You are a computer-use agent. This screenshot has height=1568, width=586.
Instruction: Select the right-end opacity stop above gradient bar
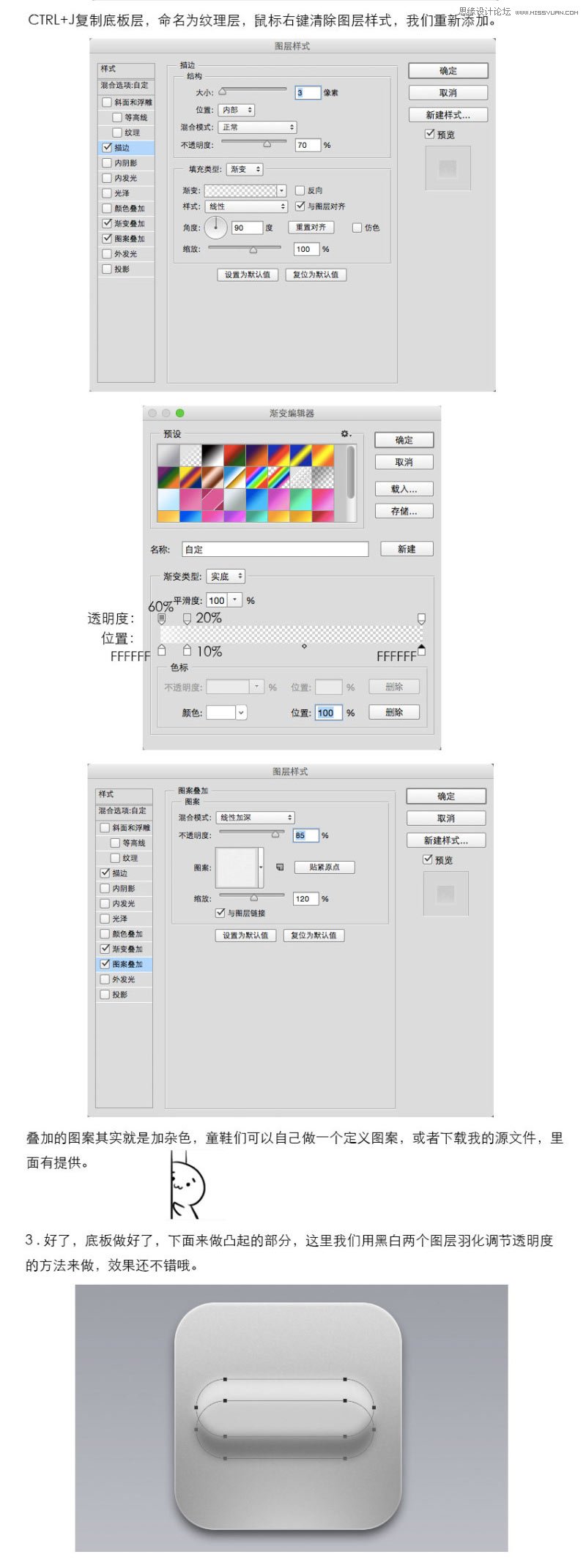[x=421, y=619]
